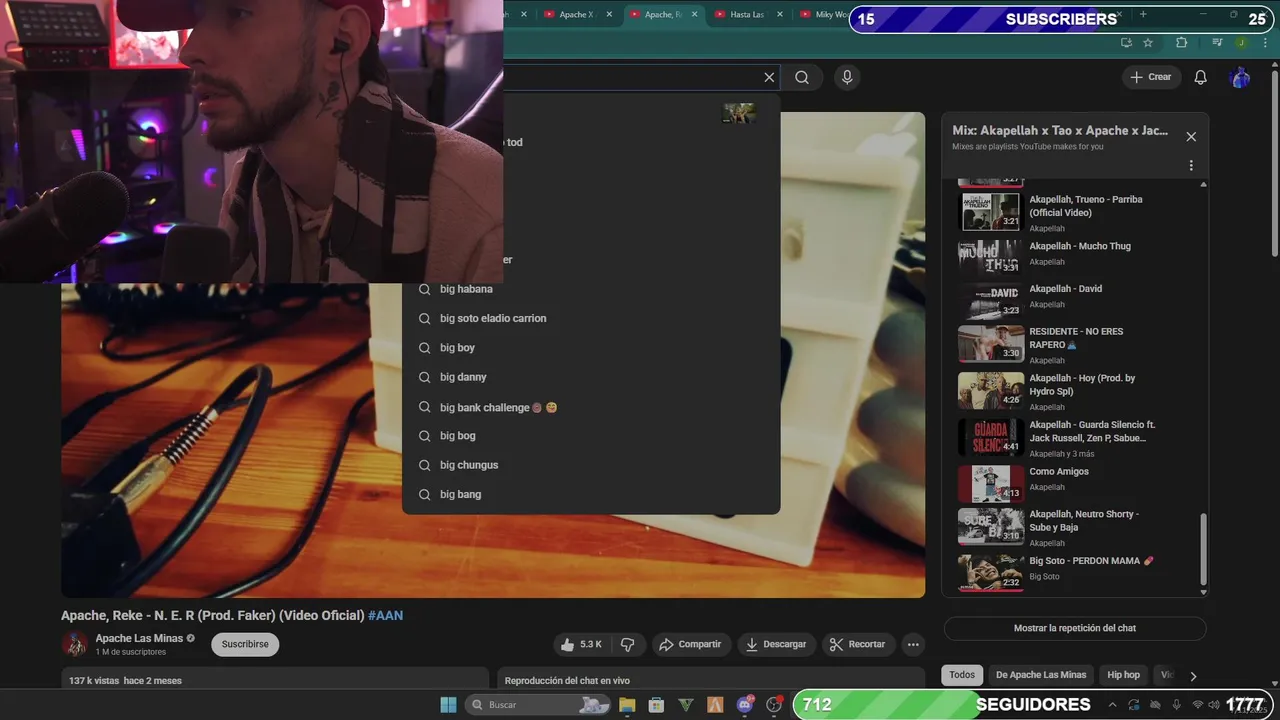Click Descargar download button
The width and height of the screenshot is (1280, 720).
[776, 644]
